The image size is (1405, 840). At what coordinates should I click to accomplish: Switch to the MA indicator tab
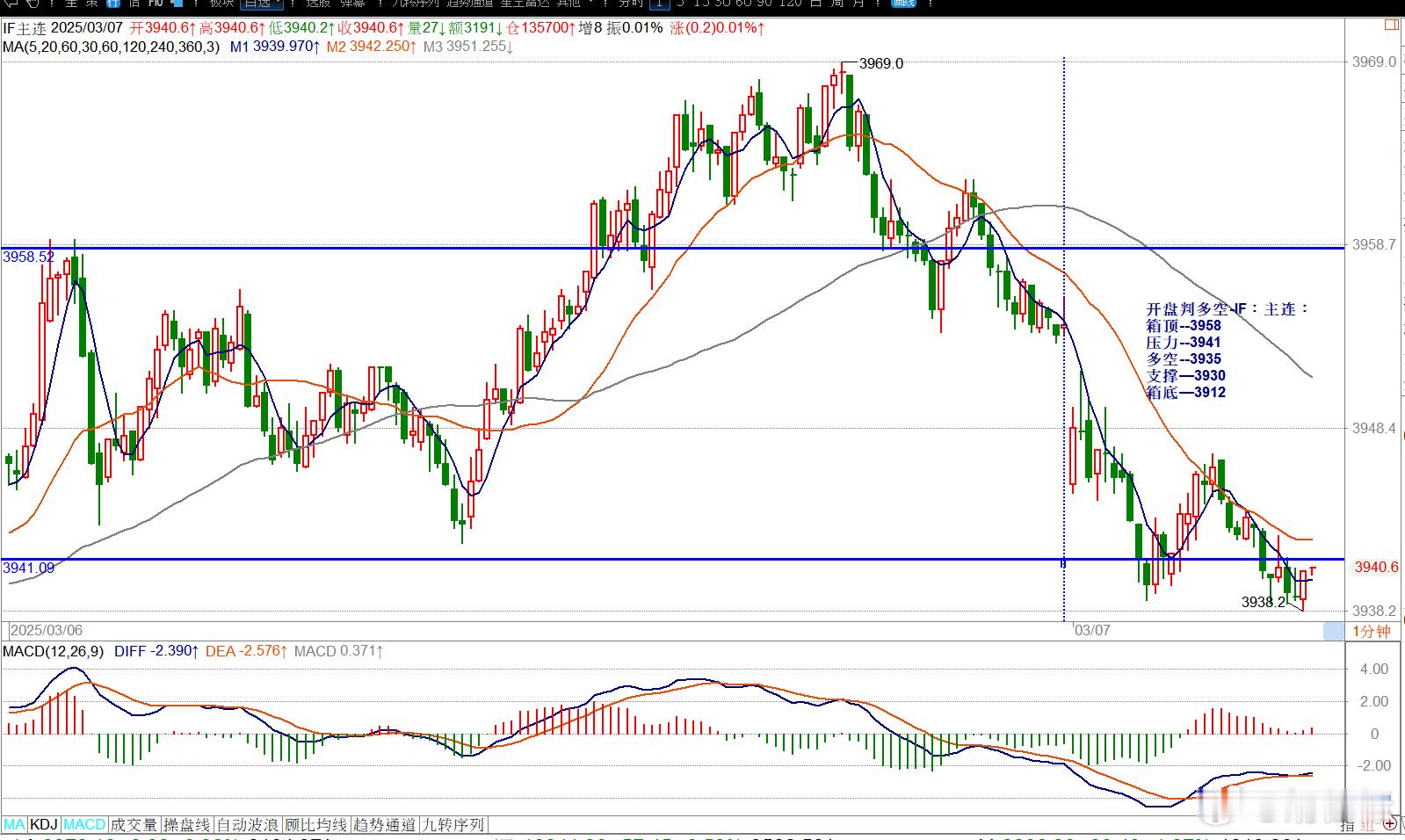(x=14, y=825)
